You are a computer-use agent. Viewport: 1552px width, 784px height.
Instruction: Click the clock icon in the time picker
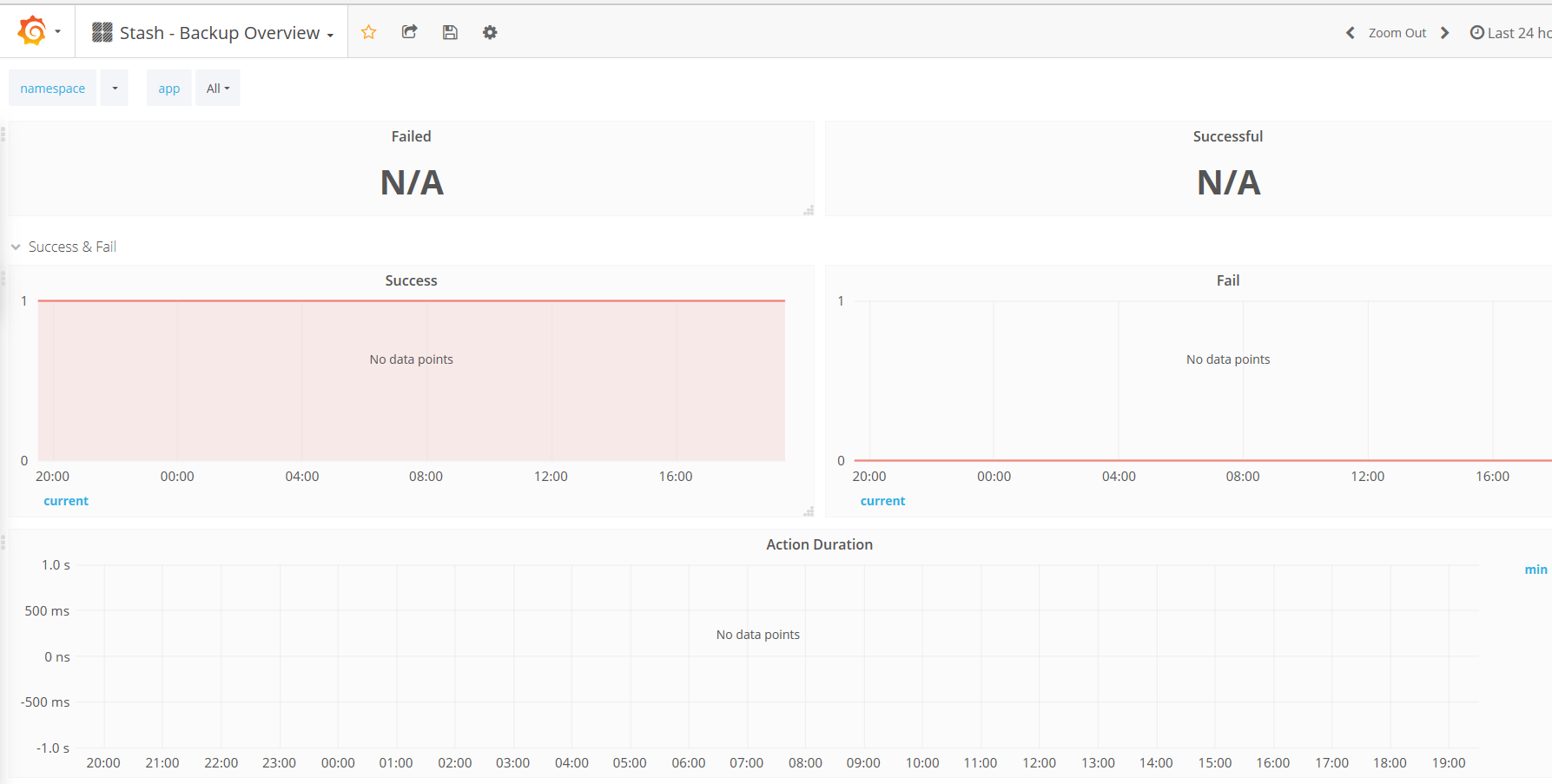1476,31
